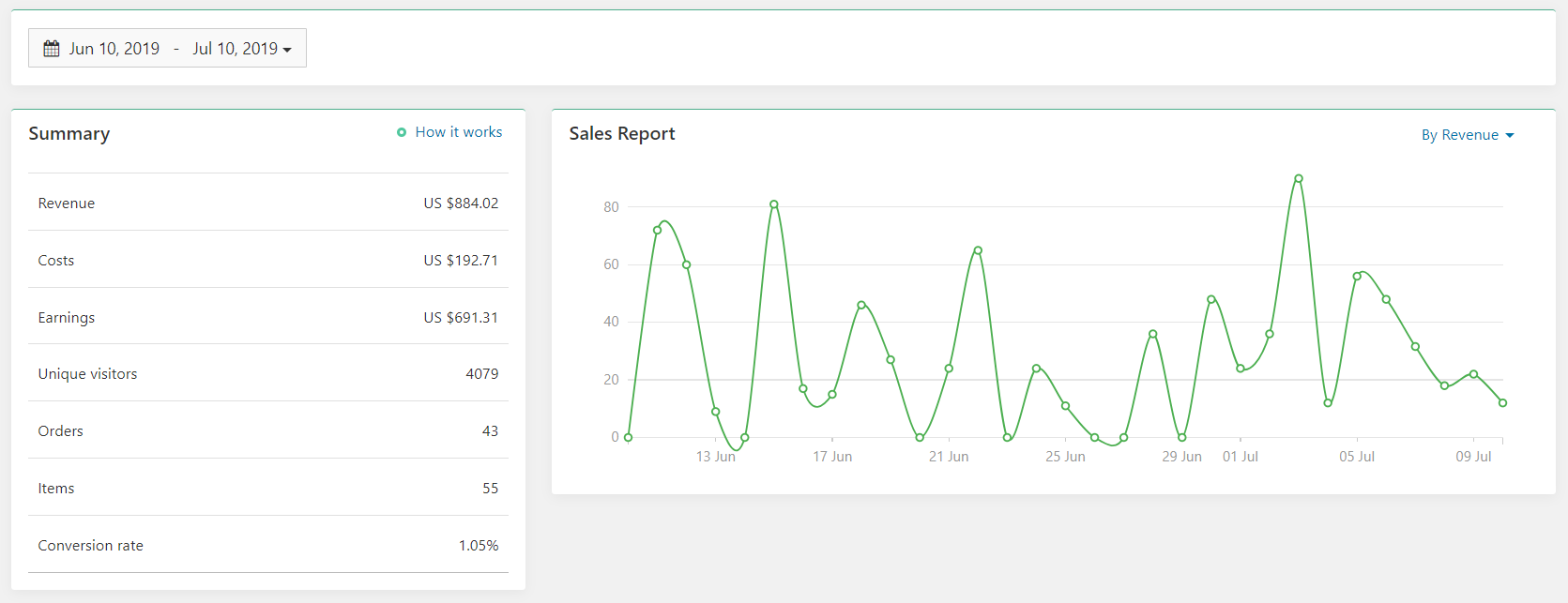Open the How it works link
Viewport: 1568px width, 603px height.
(x=458, y=132)
